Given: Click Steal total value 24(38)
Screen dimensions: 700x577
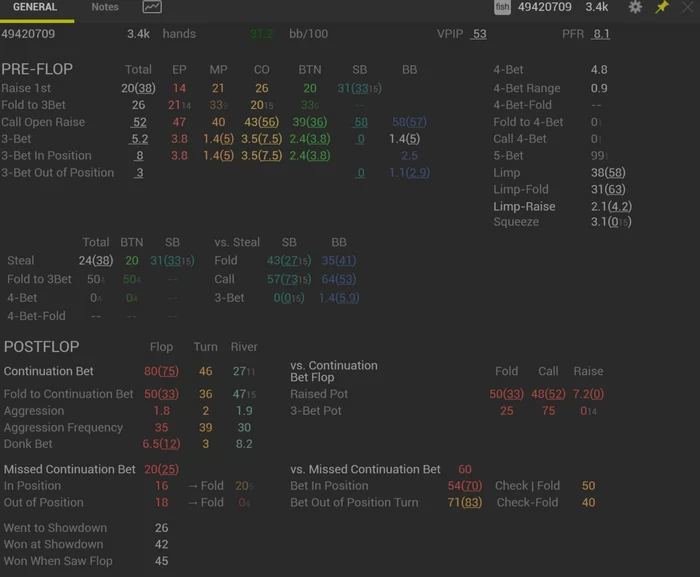Looking at the screenshot, I should pos(96,261).
